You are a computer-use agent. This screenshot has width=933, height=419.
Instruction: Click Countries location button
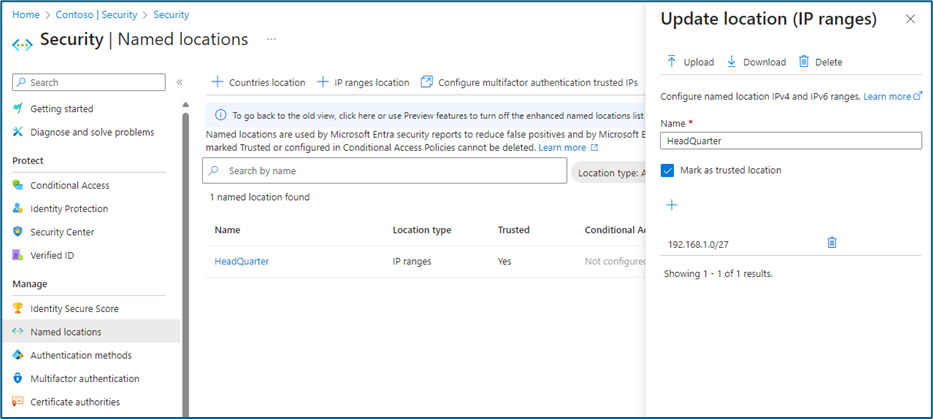(x=258, y=82)
